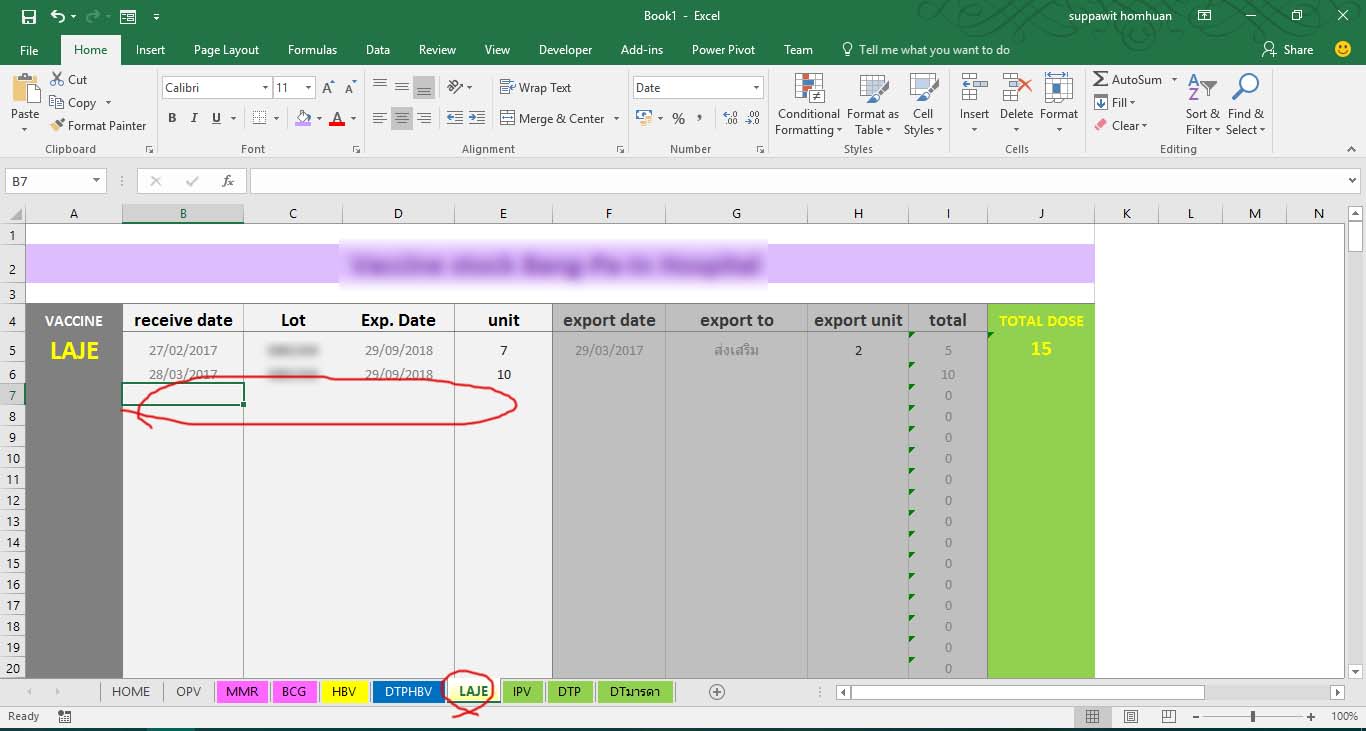1366x731 pixels.
Task: Switch to the DTPHBV sheet tab
Action: pos(408,691)
